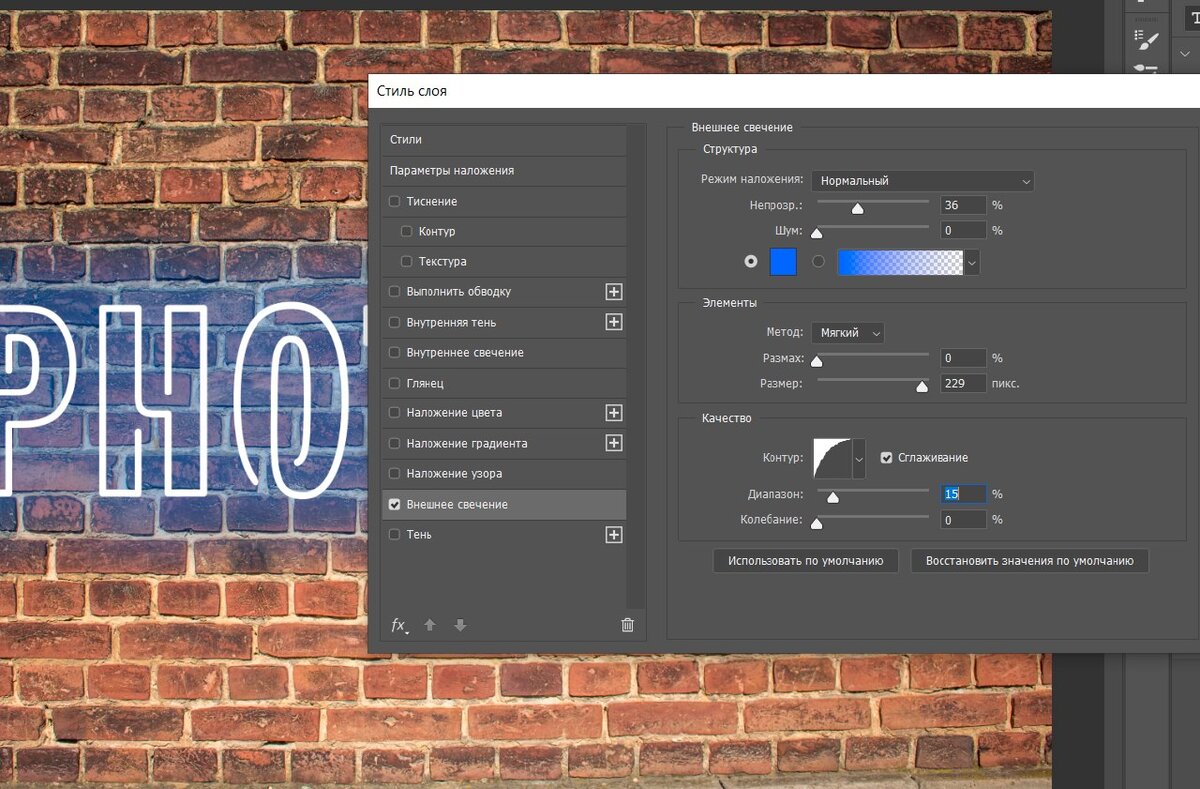Screen dimensions: 1200x789
Task: Click the plus icon beside Наложение градиента
Action: coord(614,443)
